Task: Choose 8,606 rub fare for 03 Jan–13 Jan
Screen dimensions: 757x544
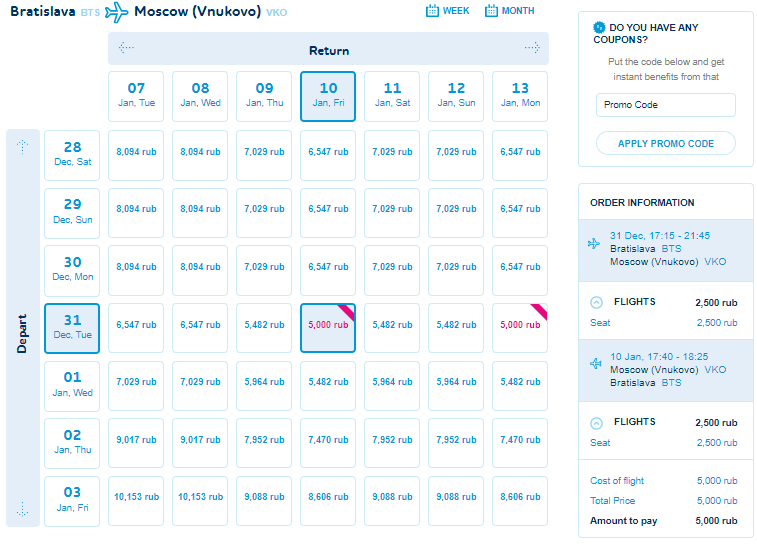Action: click(x=520, y=501)
